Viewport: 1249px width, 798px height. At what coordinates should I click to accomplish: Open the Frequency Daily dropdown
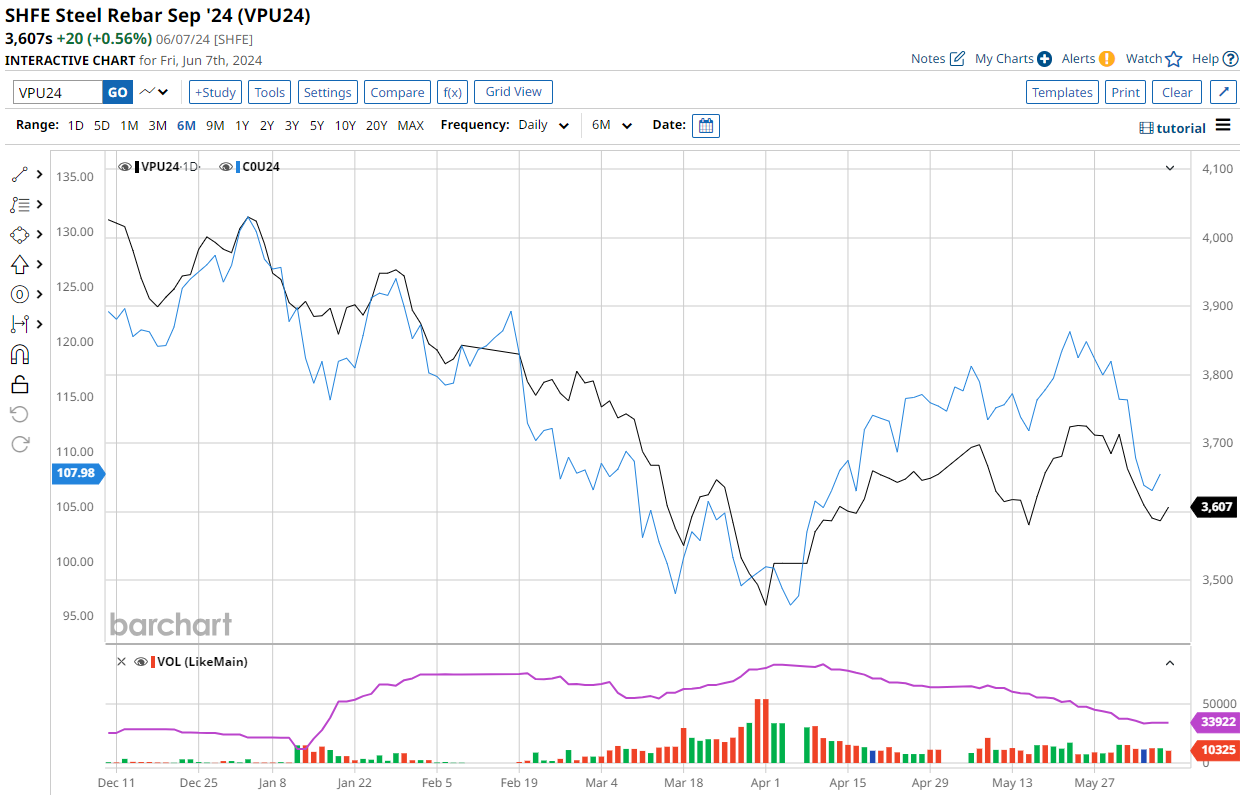pyautogui.click(x=544, y=126)
